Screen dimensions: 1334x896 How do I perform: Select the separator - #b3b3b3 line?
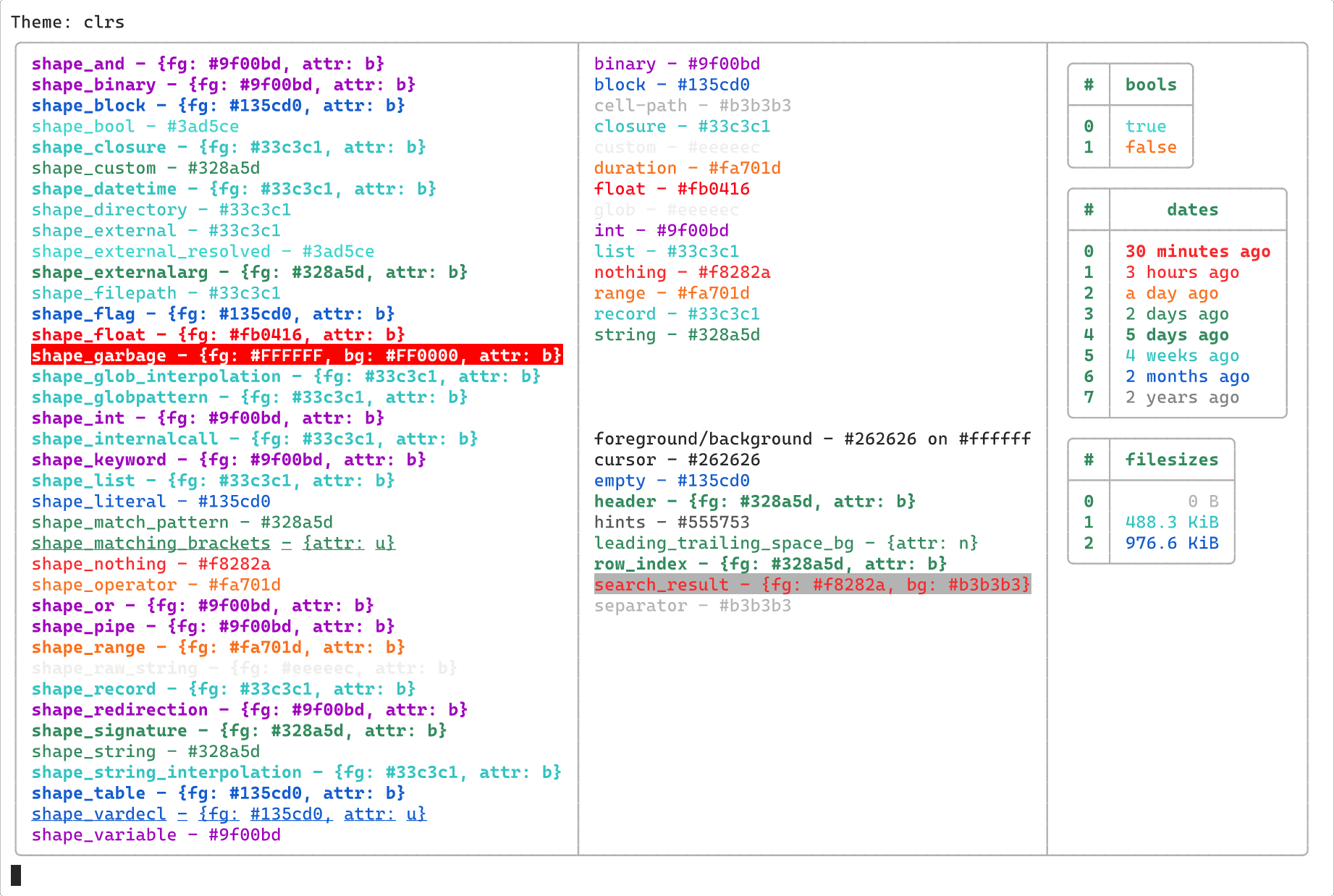(x=693, y=606)
